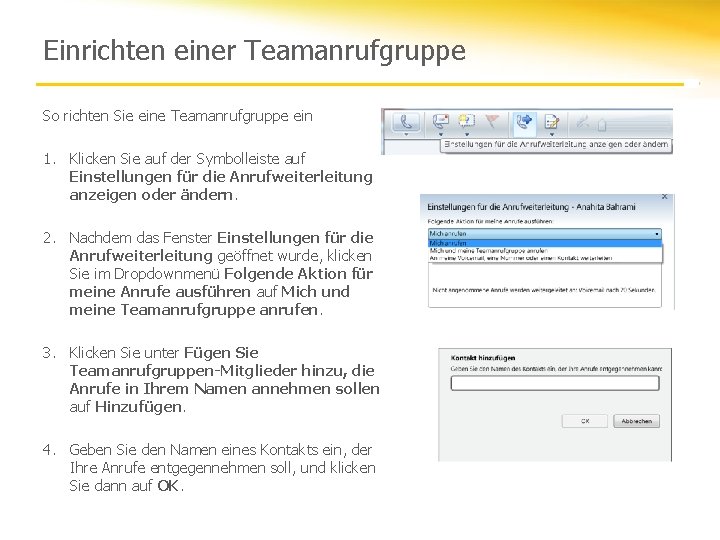Viewport: 720px width, 540px height.
Task: Click the yellow message question-mark icon
Action: [467, 121]
